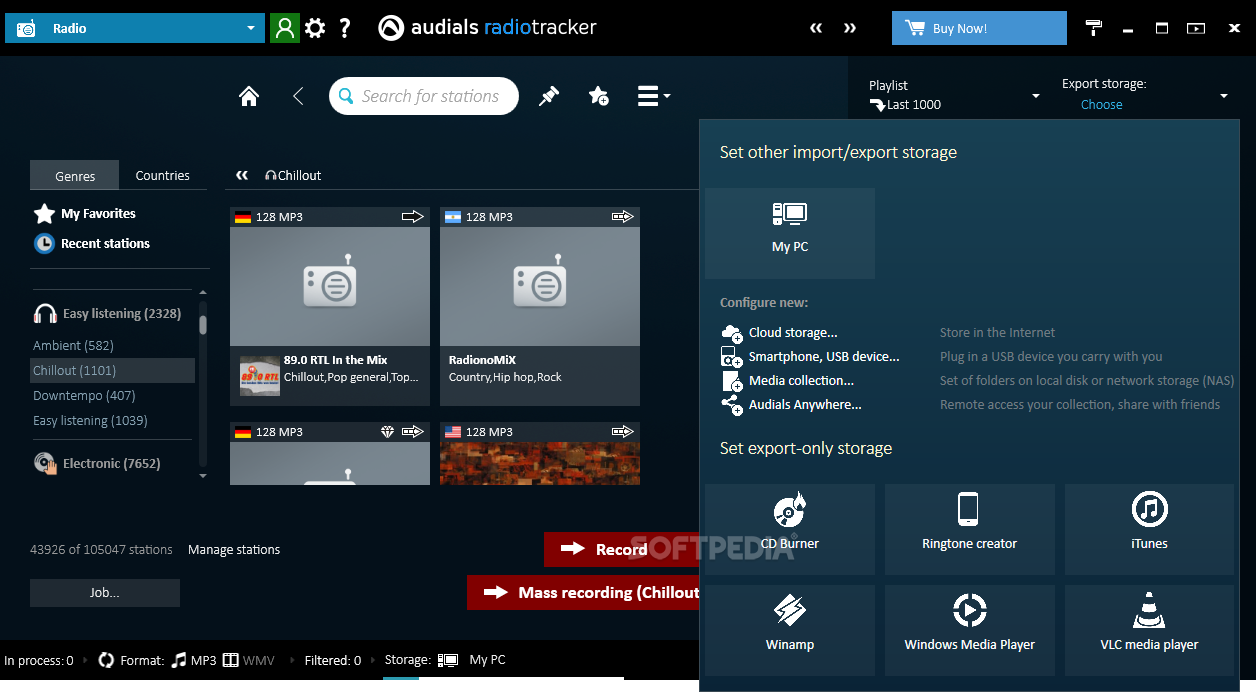Screen dimensions: 1256x692
Task: Click the previous double-chevron in title bar
Action: pos(816,28)
